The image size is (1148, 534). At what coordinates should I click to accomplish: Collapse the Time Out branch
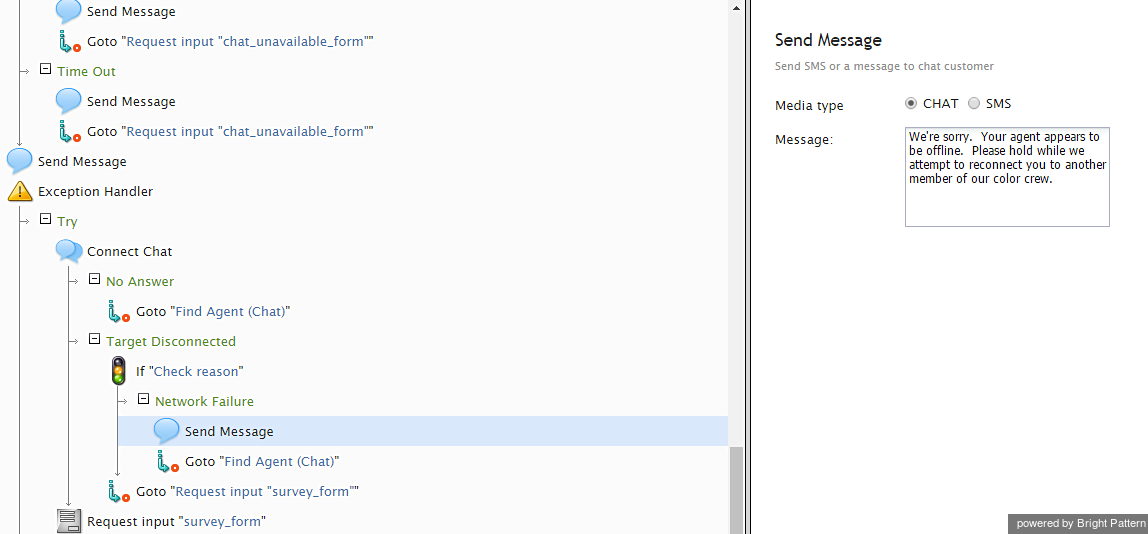click(x=45, y=69)
